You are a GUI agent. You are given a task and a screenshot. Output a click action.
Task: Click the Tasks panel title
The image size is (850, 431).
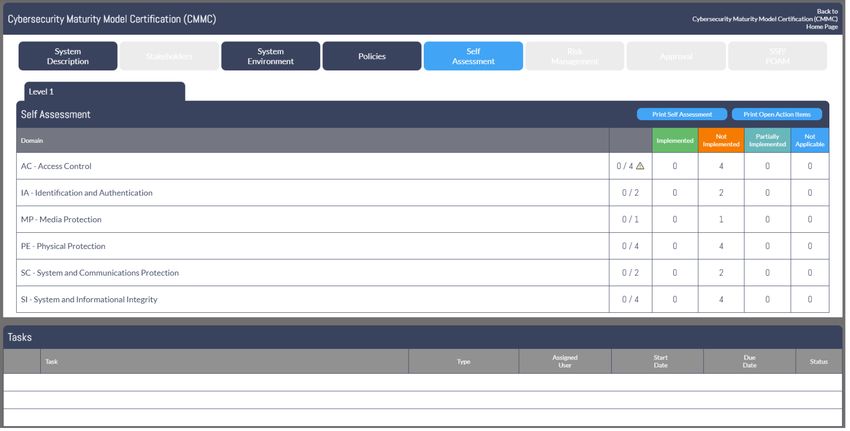pos(20,337)
